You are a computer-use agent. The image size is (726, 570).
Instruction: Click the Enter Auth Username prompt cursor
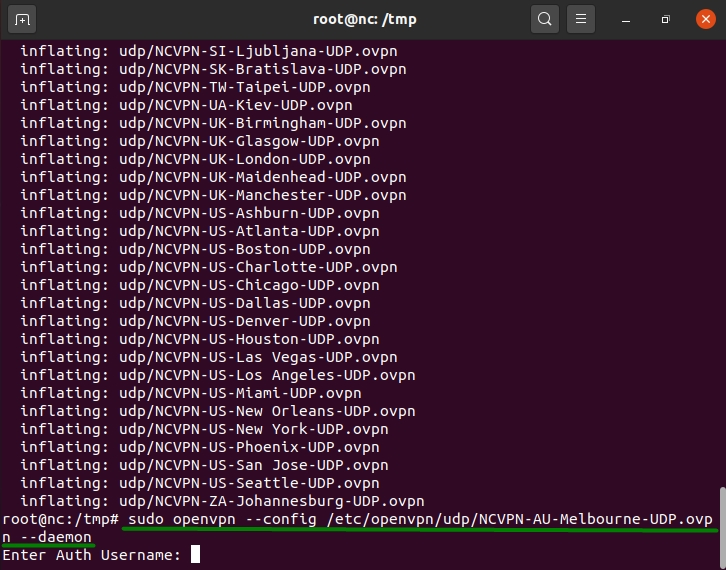click(x=195, y=554)
